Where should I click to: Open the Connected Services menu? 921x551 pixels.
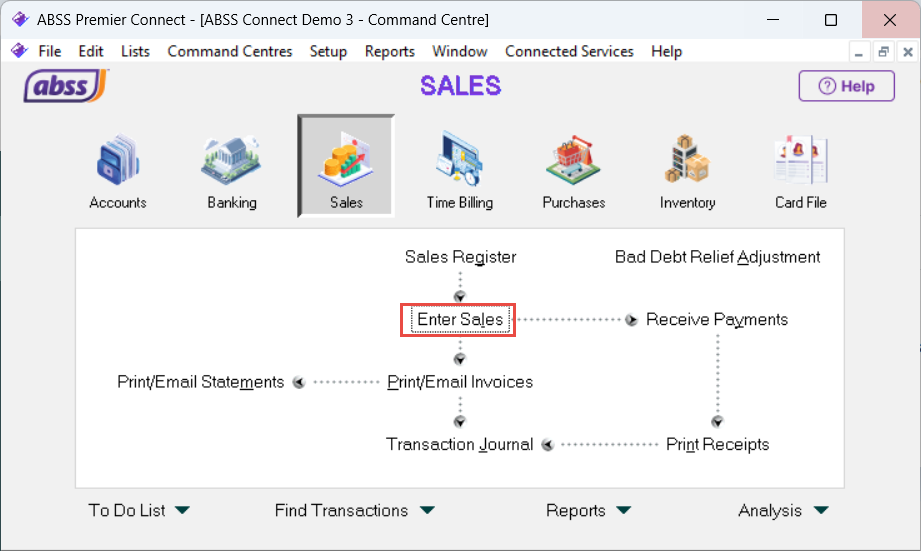point(569,51)
